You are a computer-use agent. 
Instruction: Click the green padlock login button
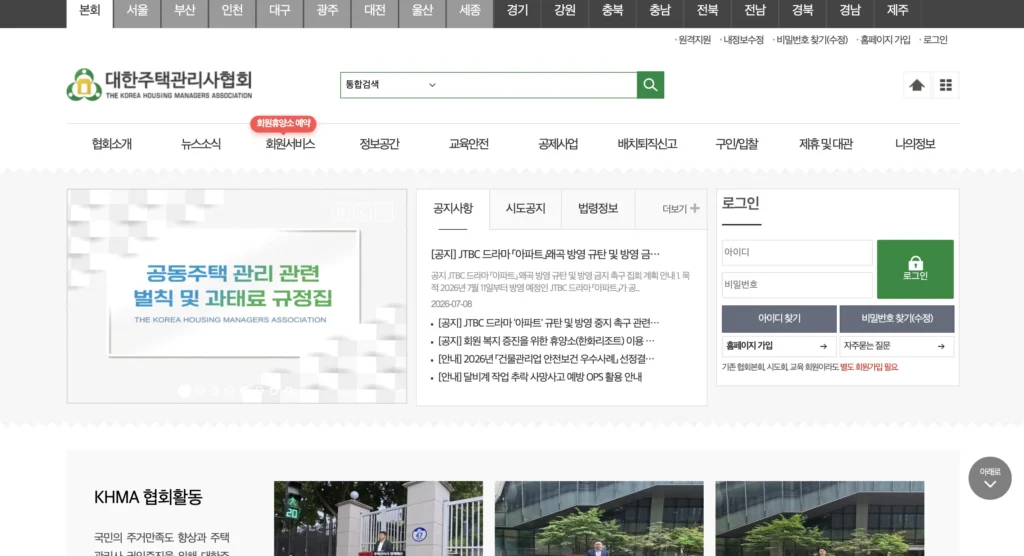pyautogui.click(x=915, y=269)
